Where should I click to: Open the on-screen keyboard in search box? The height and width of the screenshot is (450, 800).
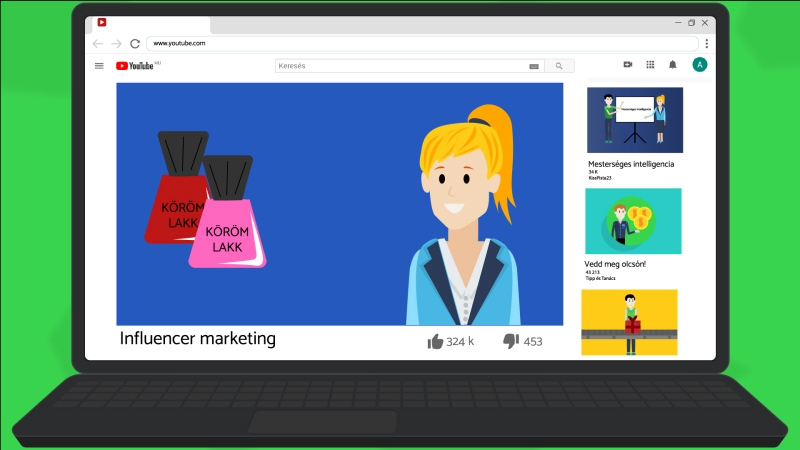tap(534, 66)
